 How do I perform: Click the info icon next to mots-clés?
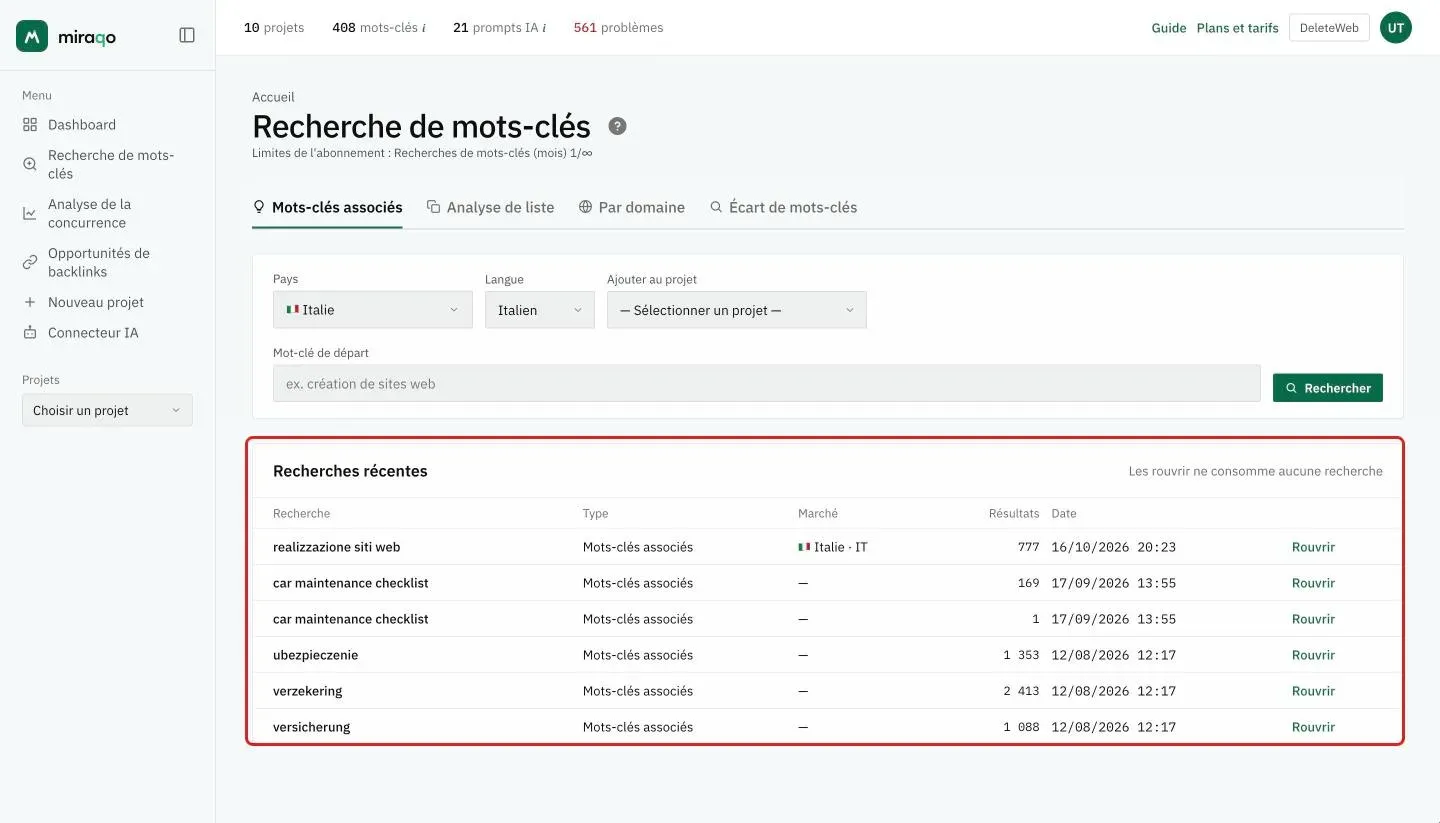[x=423, y=28]
